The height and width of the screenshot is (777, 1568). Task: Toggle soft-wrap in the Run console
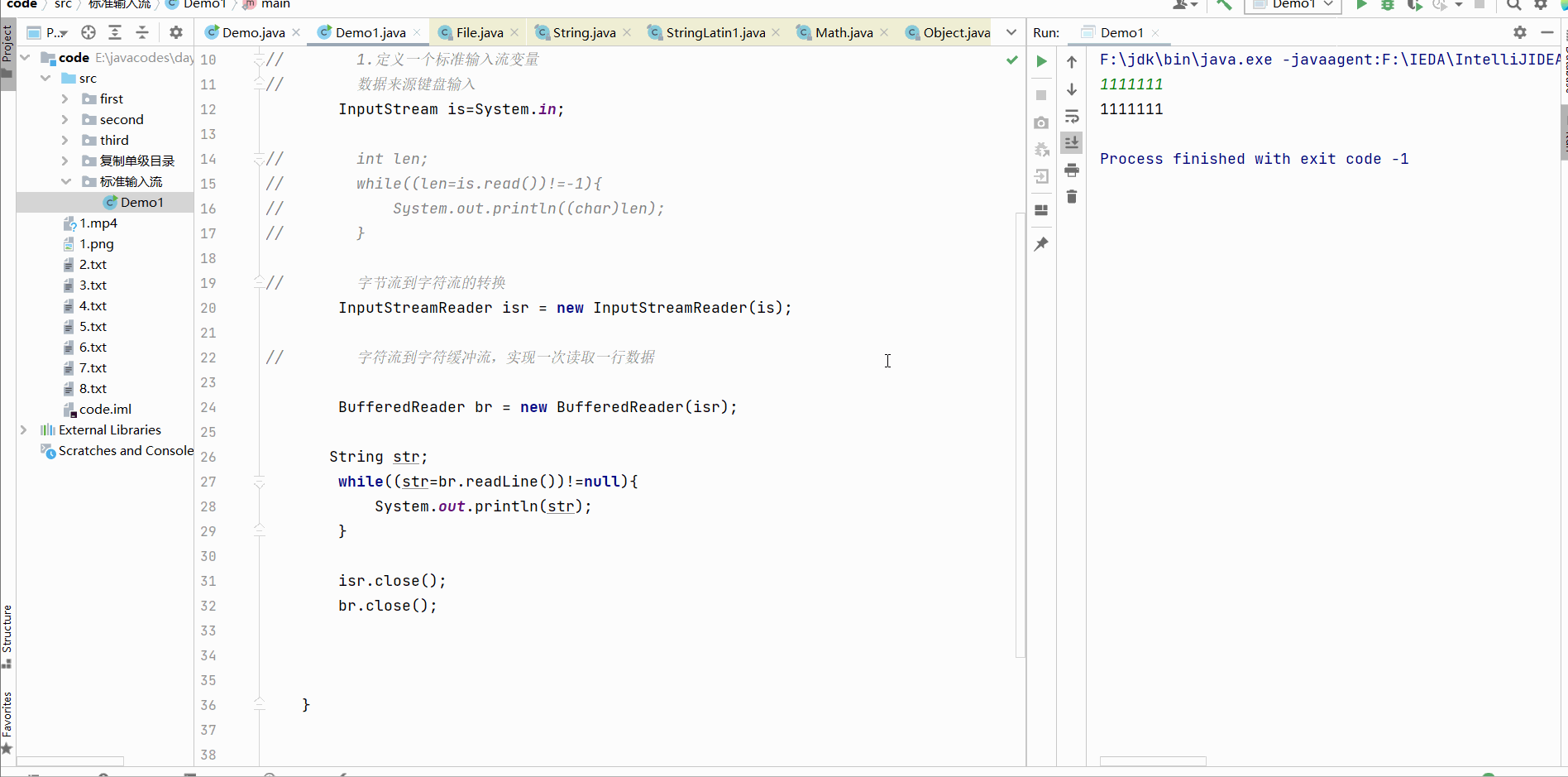(x=1072, y=116)
